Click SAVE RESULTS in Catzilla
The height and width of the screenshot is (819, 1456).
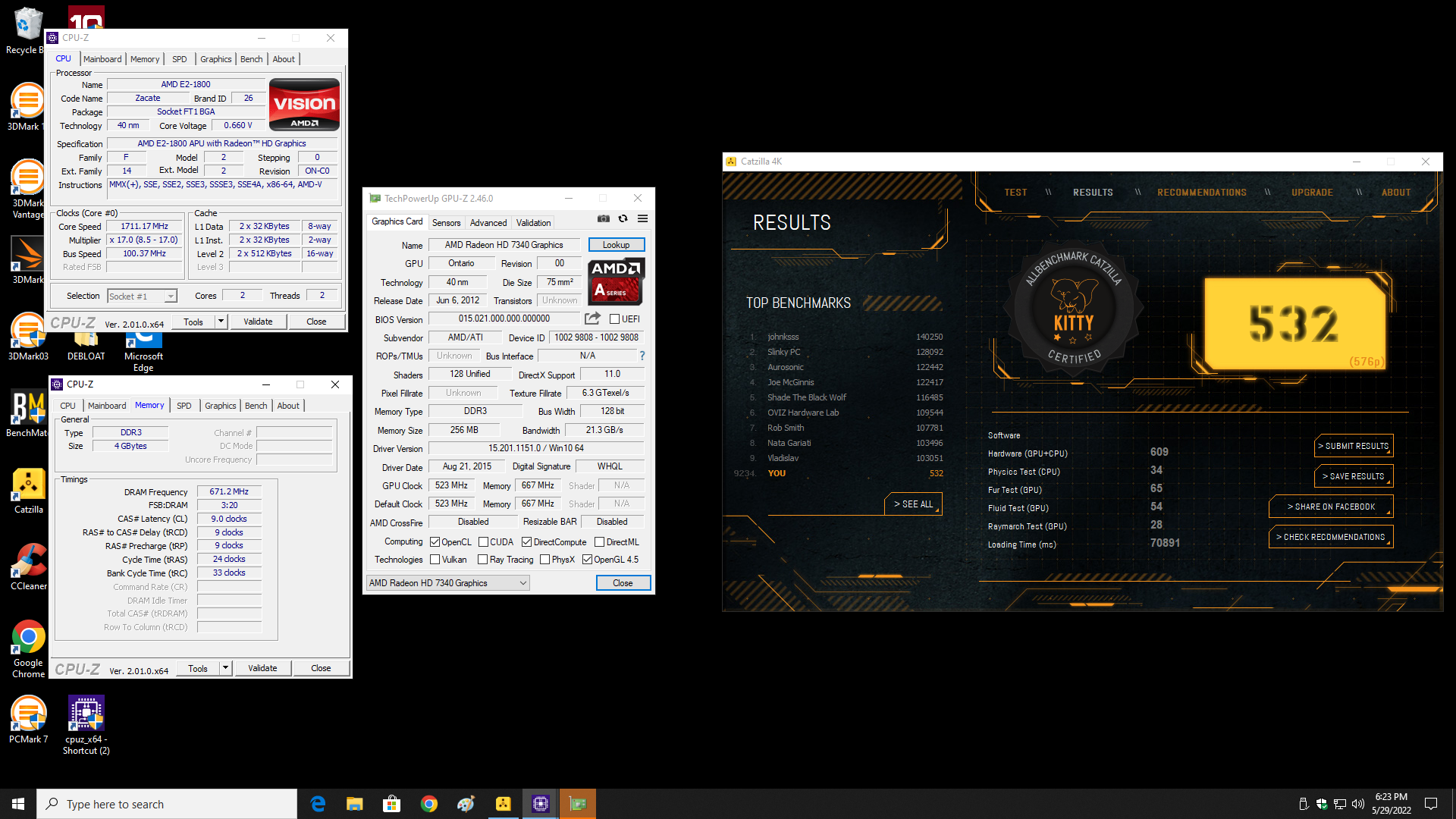[1354, 476]
